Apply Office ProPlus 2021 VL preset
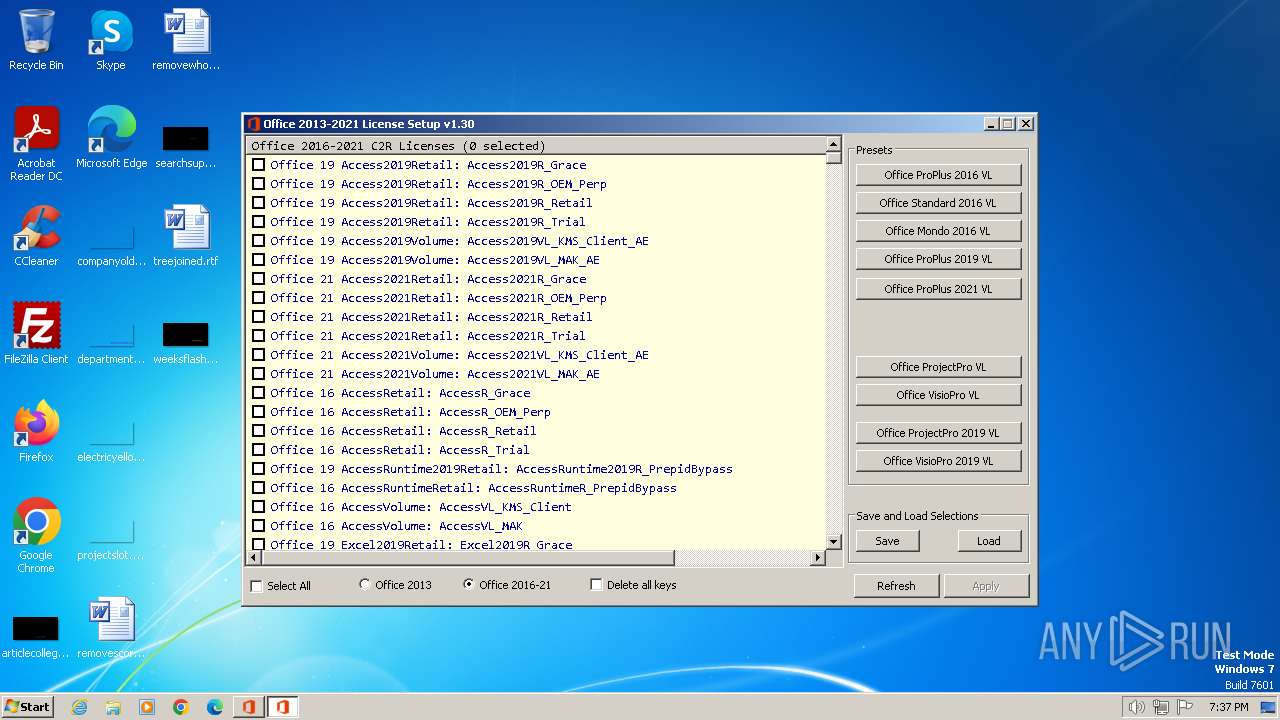The height and width of the screenshot is (720, 1280). pos(938,289)
